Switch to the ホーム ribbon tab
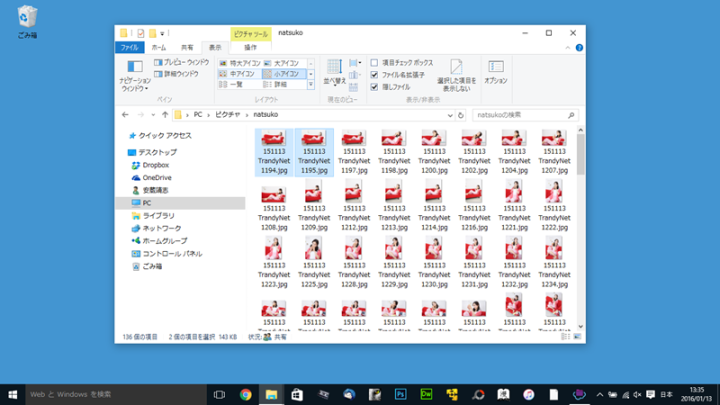 (159, 47)
